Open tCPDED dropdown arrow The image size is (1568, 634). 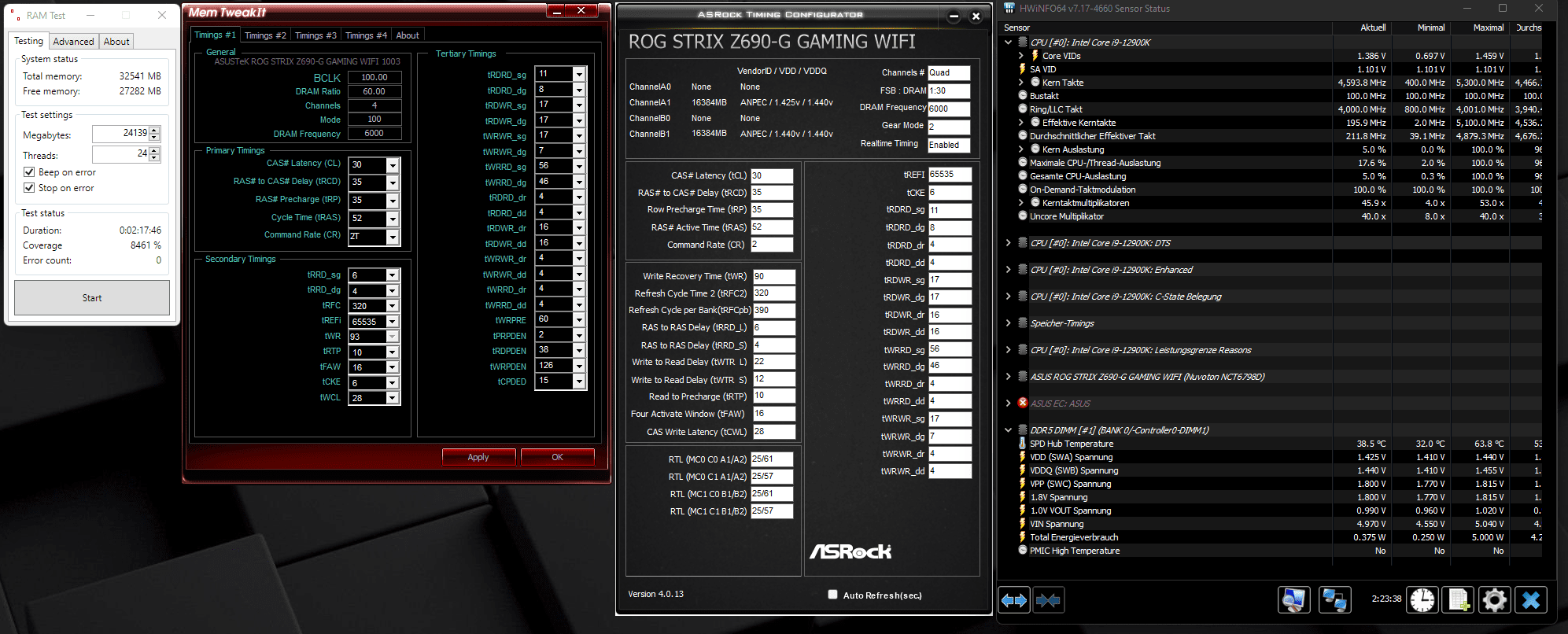point(579,382)
